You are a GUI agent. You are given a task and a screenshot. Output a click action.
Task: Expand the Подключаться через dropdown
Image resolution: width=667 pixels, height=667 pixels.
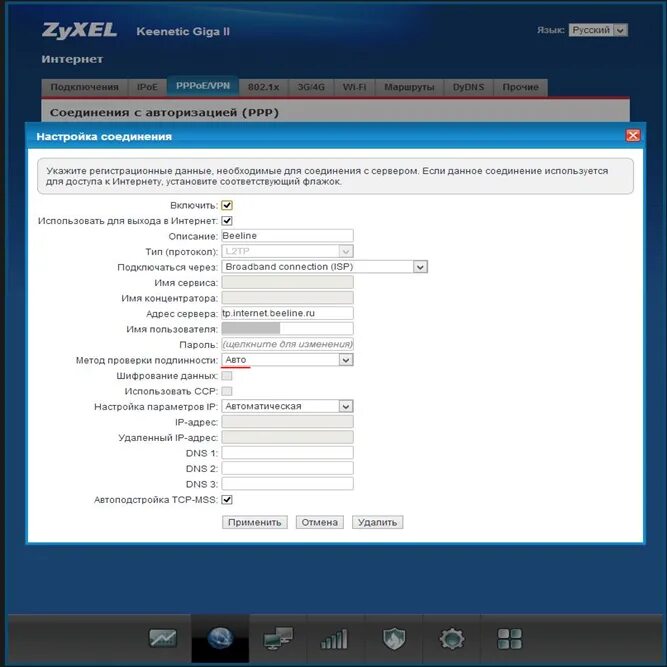tap(324, 267)
